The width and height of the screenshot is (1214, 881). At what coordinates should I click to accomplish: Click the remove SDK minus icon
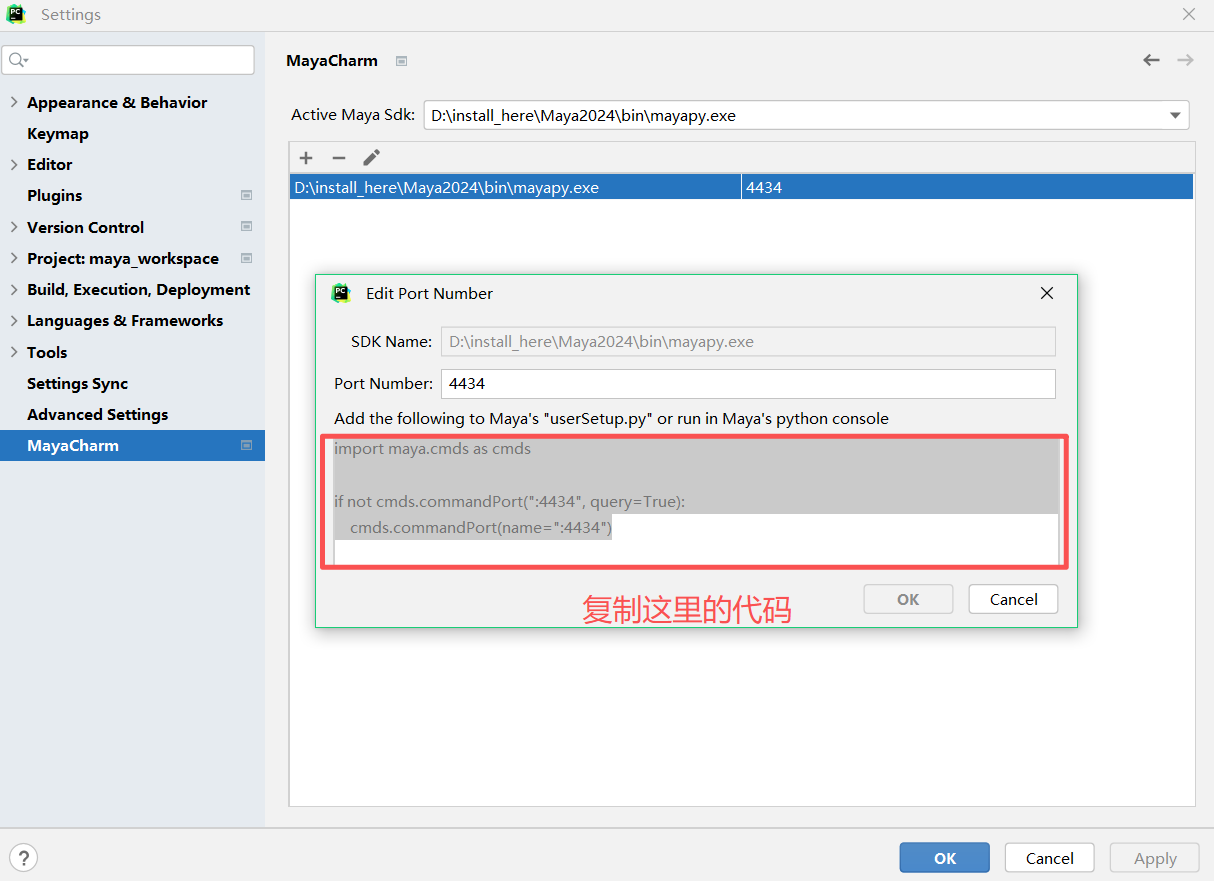point(339,158)
